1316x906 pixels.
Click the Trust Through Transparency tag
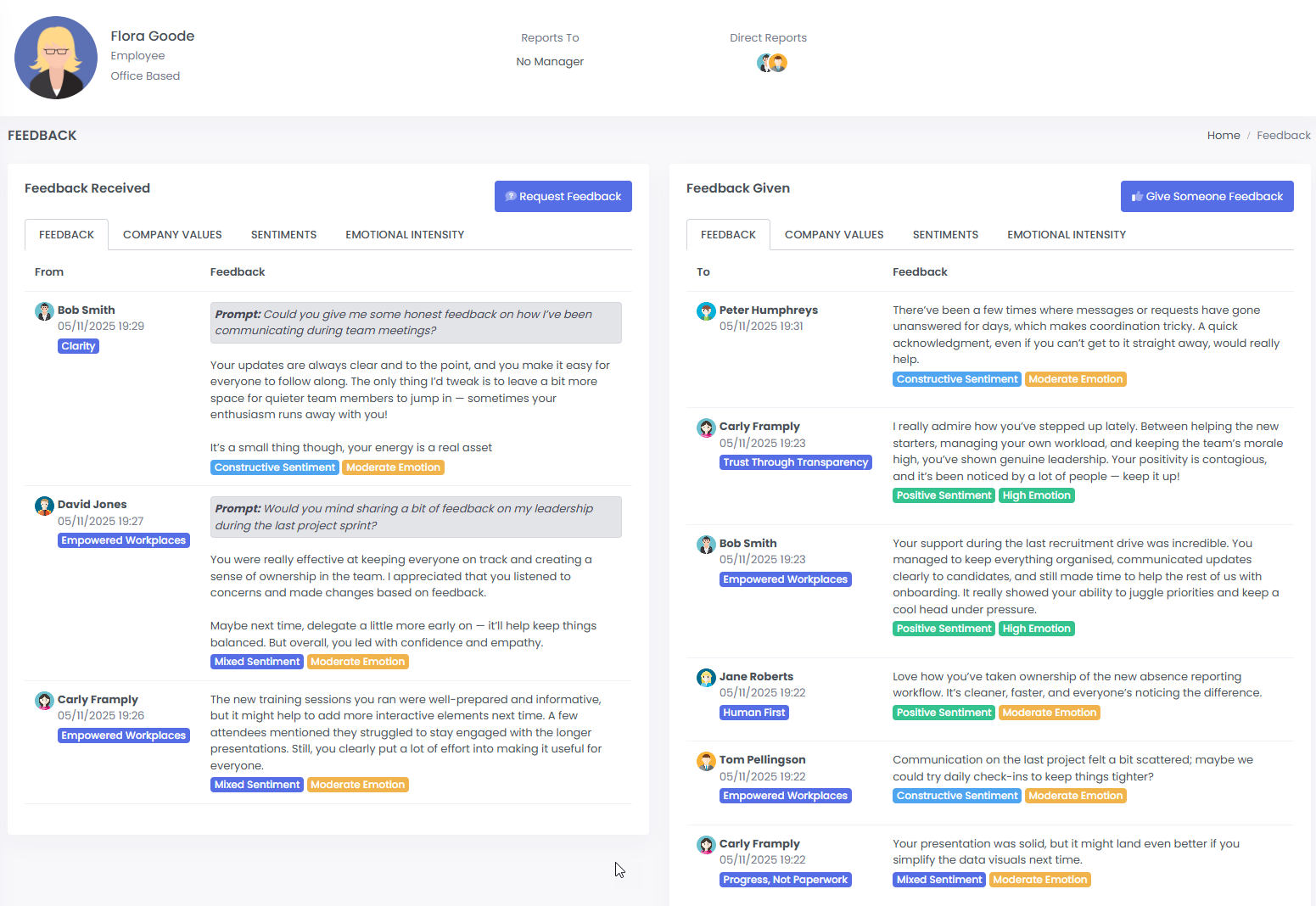click(795, 462)
